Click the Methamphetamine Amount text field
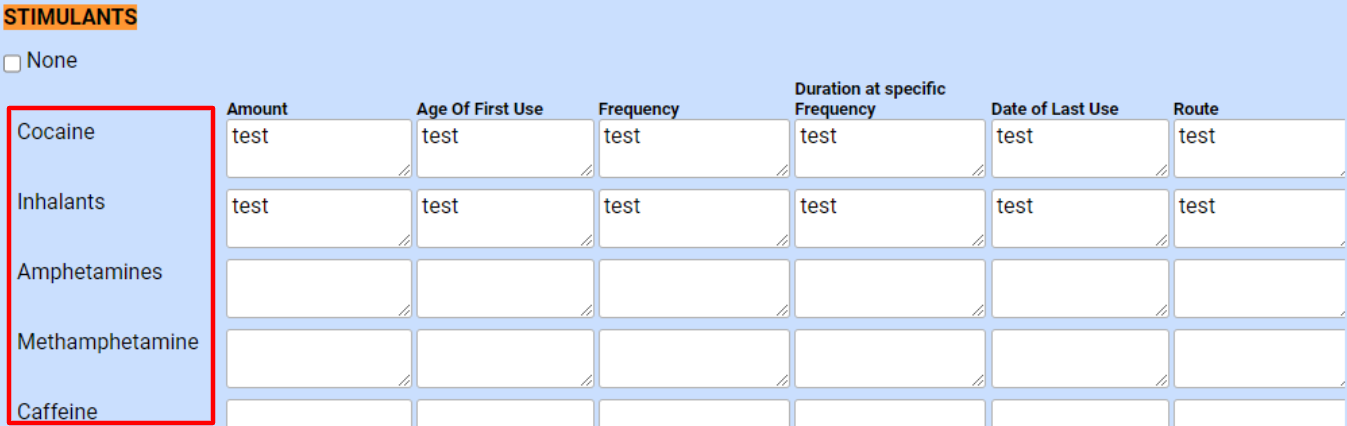Screen dimensions: 1347x426 tap(319, 358)
